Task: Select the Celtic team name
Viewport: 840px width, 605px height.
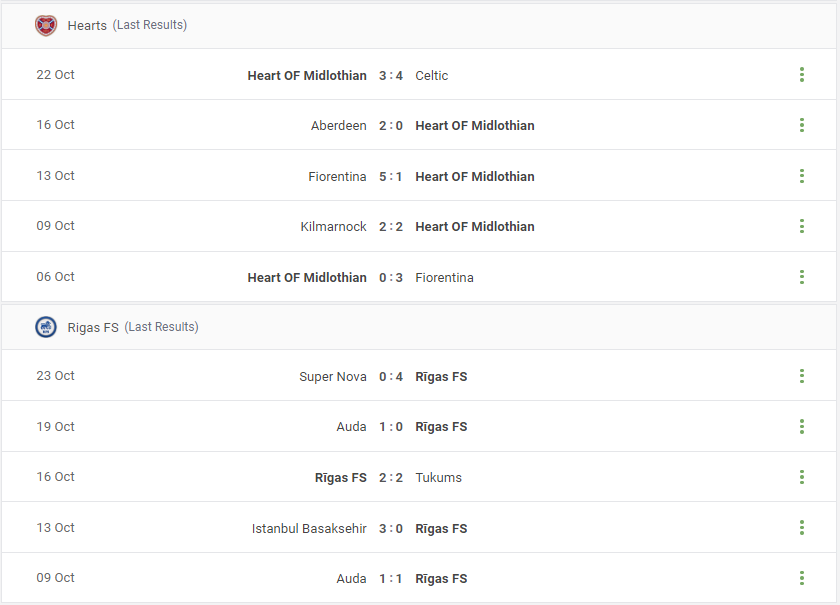Action: pos(432,76)
